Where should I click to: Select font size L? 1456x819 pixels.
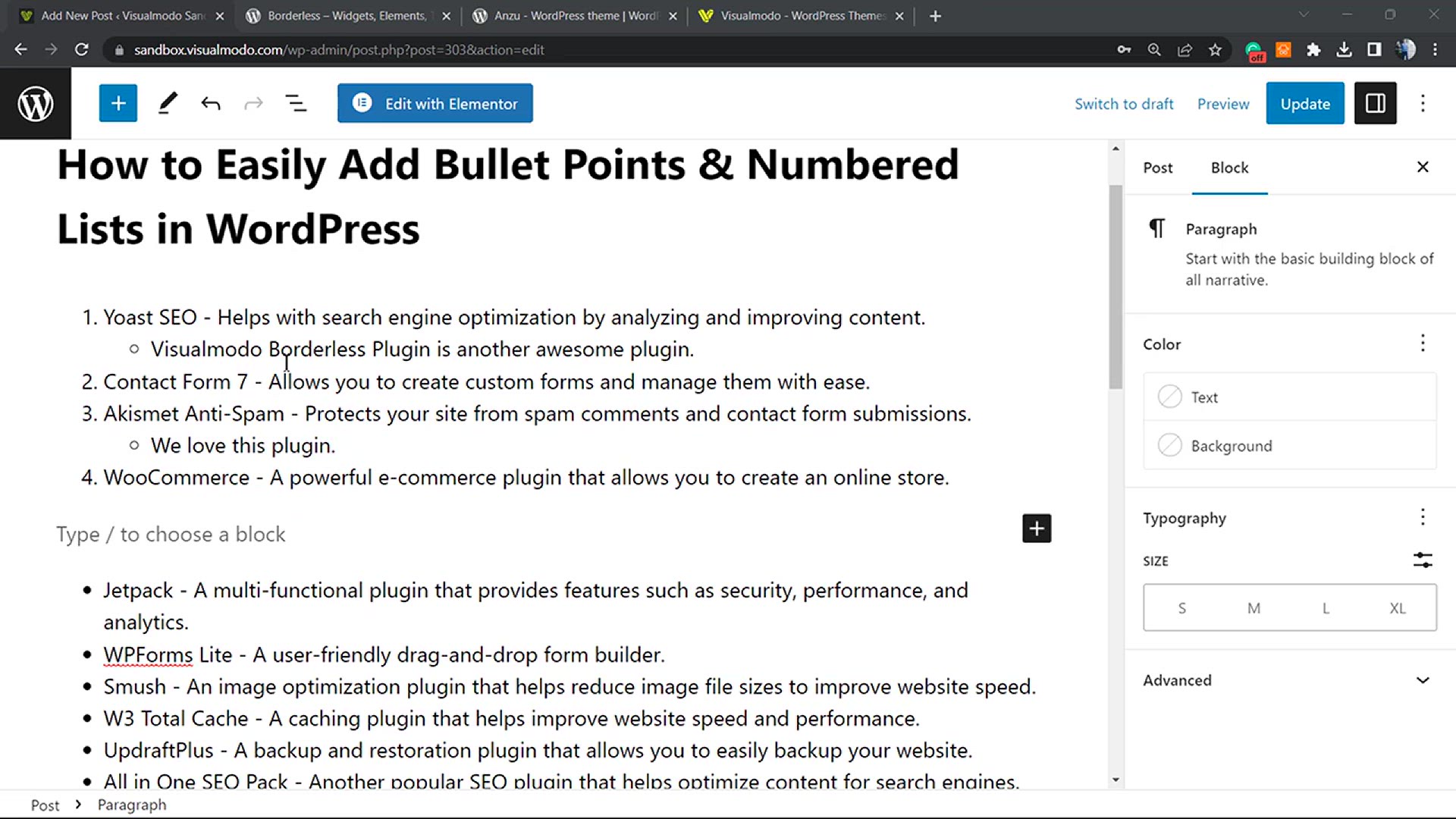coord(1326,608)
